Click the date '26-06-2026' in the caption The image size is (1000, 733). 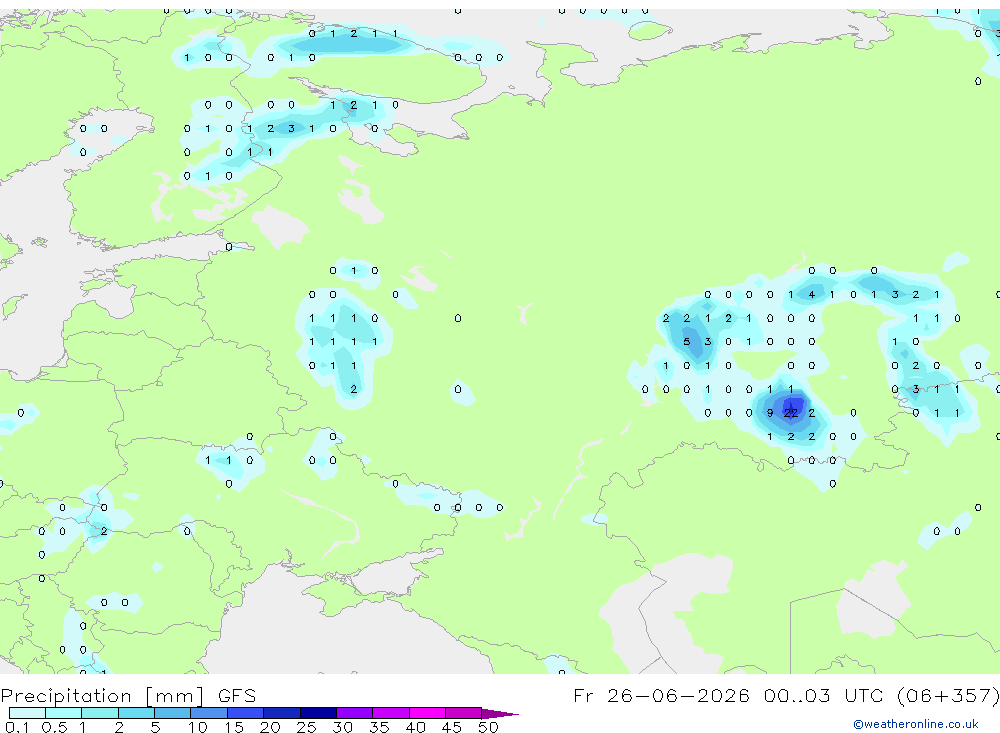[x=678, y=695]
